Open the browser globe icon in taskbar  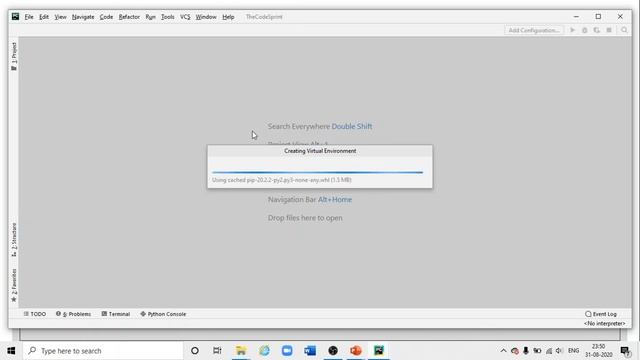pyautogui.click(x=264, y=351)
